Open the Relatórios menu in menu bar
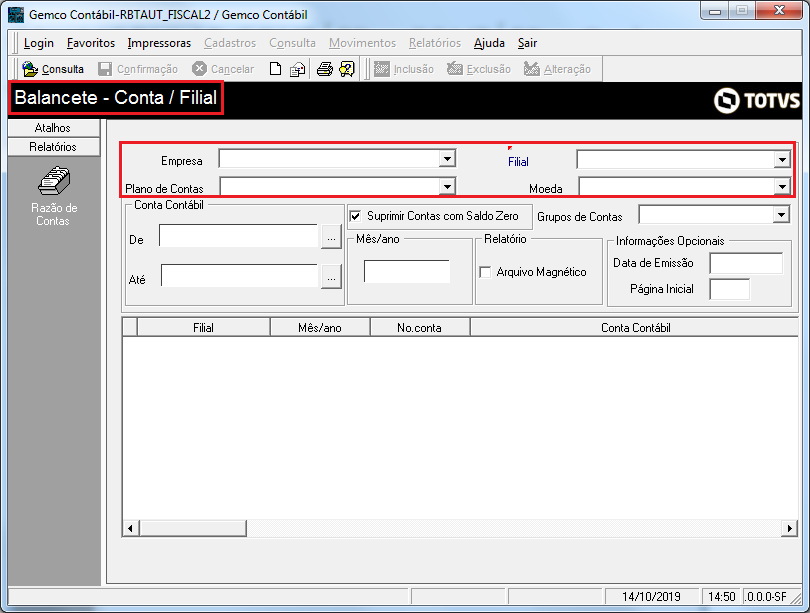The width and height of the screenshot is (810, 613). tap(435, 43)
